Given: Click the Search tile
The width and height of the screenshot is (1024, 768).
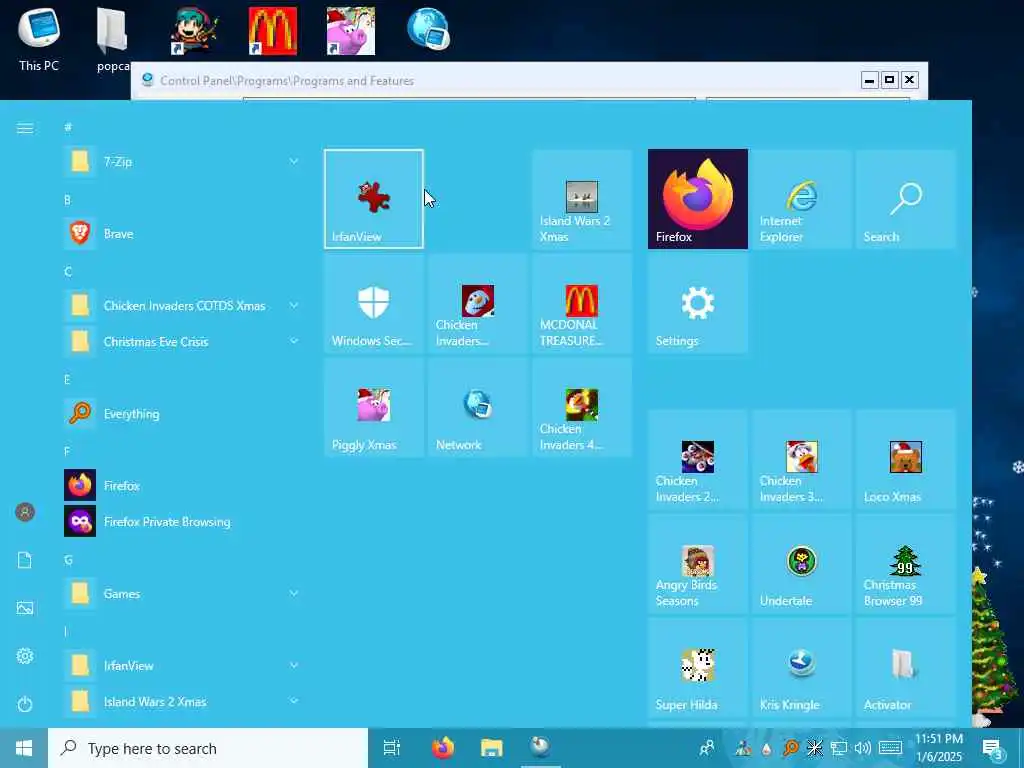Looking at the screenshot, I should pos(906,199).
